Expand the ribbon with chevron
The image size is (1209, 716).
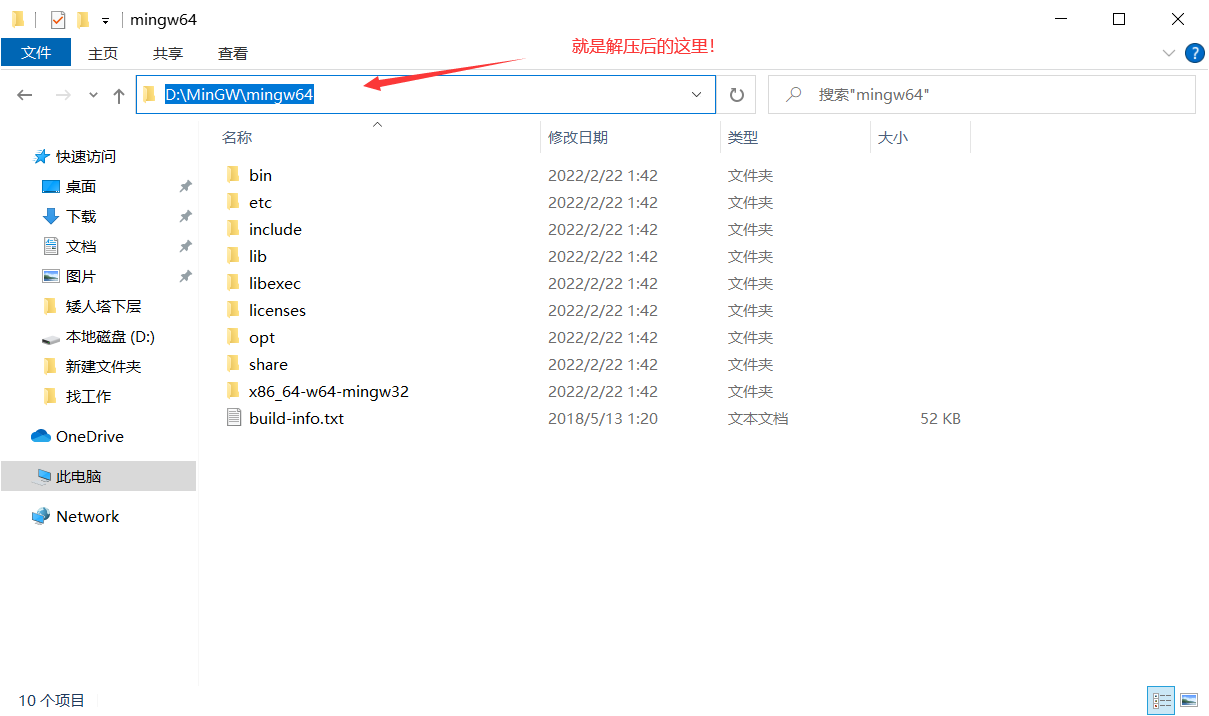tap(1169, 53)
